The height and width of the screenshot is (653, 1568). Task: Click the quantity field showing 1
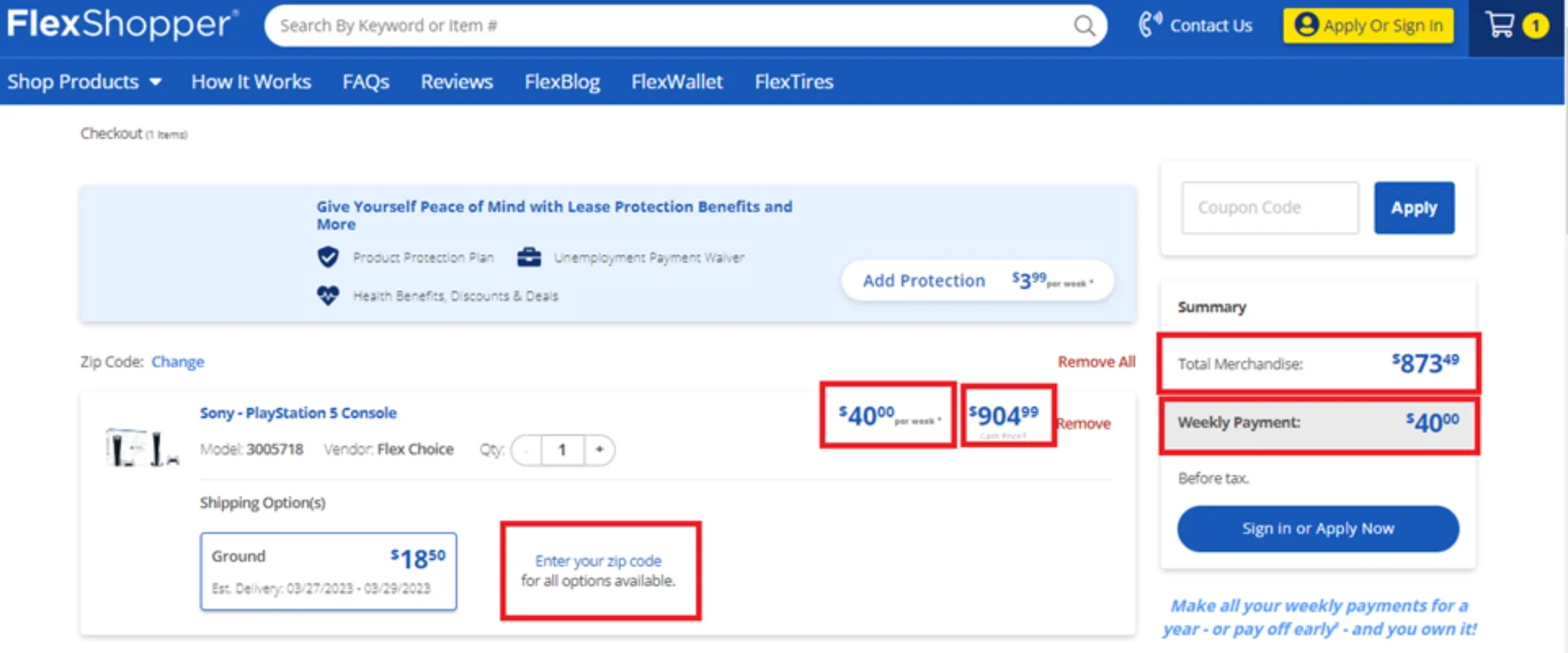point(563,450)
